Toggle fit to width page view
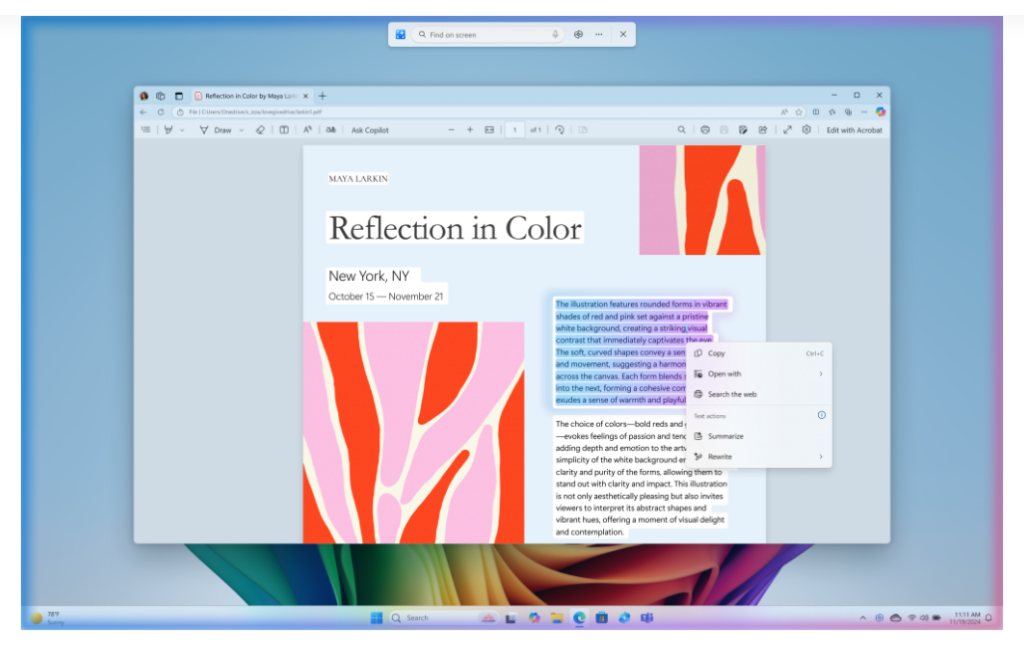 click(x=489, y=130)
